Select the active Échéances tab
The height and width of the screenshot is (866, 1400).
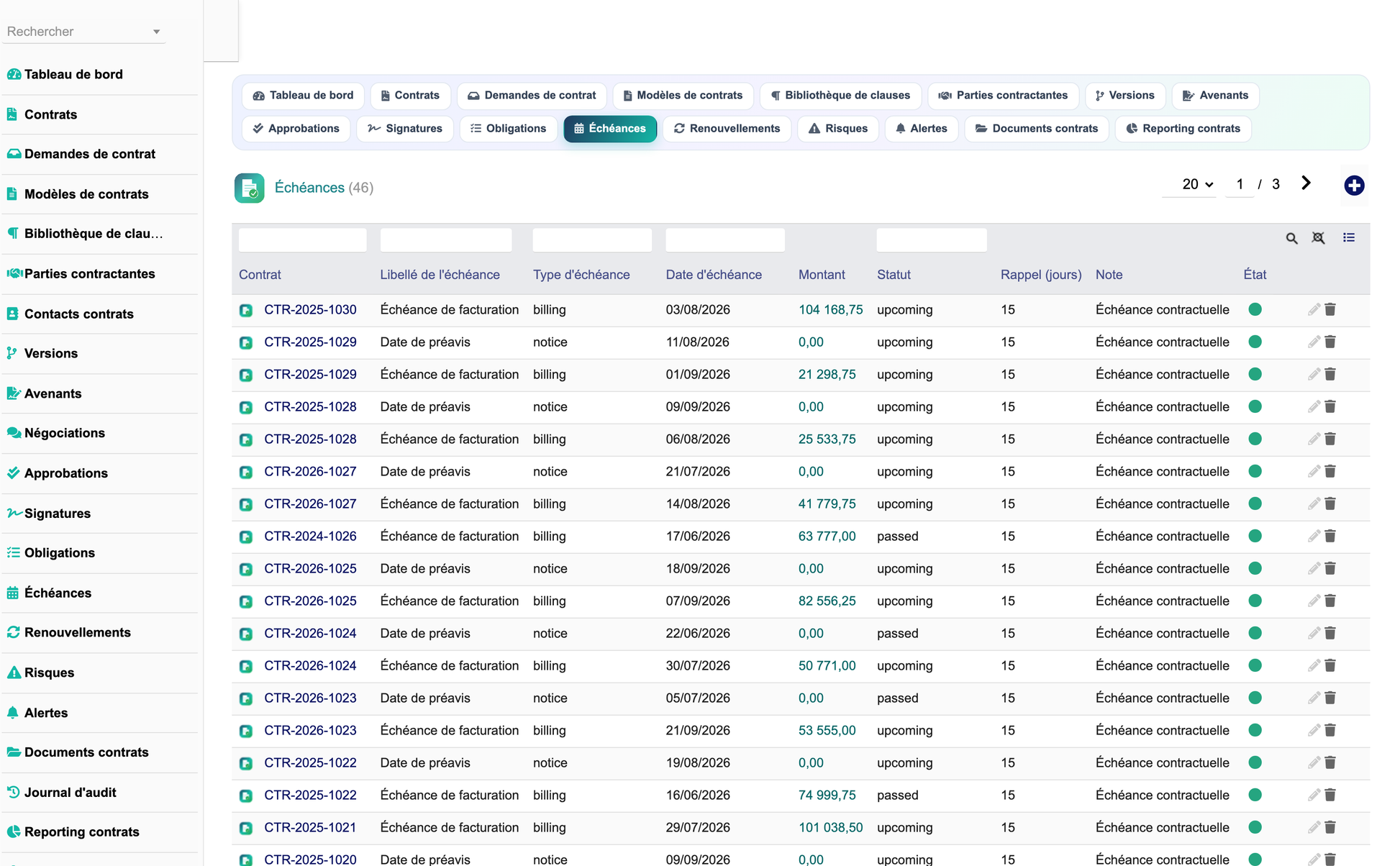610,129
